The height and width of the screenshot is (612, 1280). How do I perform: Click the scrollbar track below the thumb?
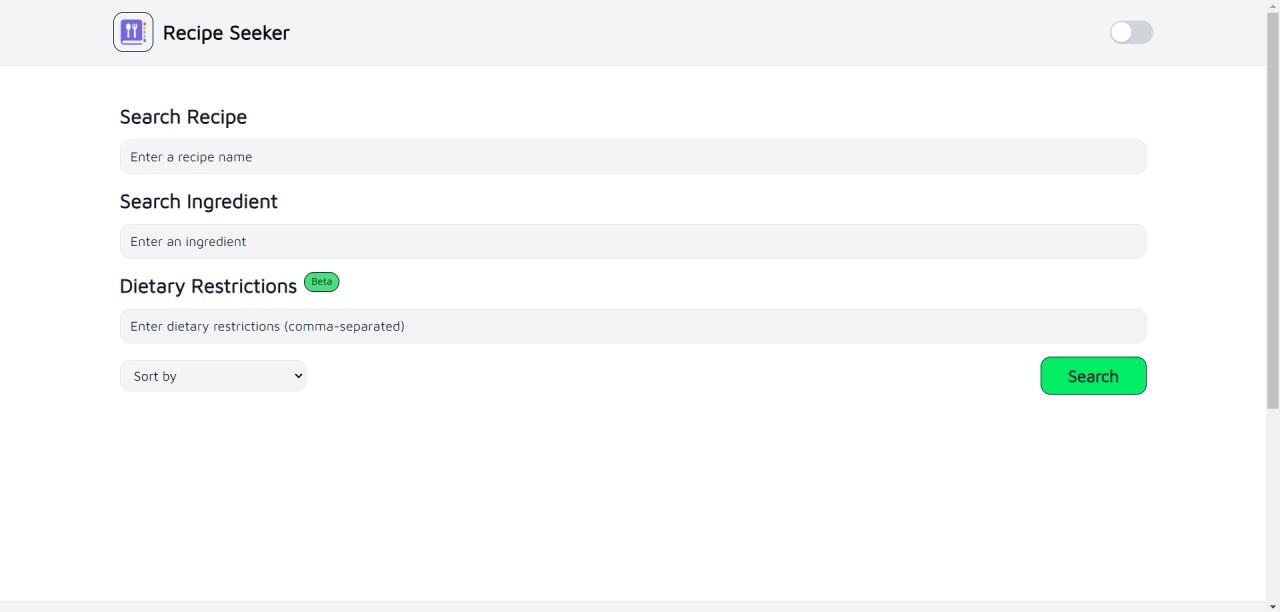tap(1273, 503)
